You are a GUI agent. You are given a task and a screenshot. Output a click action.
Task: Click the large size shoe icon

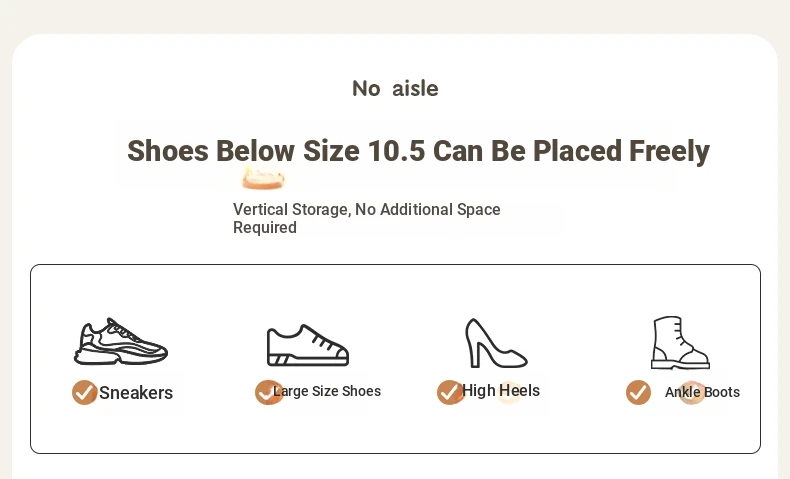coord(308,346)
